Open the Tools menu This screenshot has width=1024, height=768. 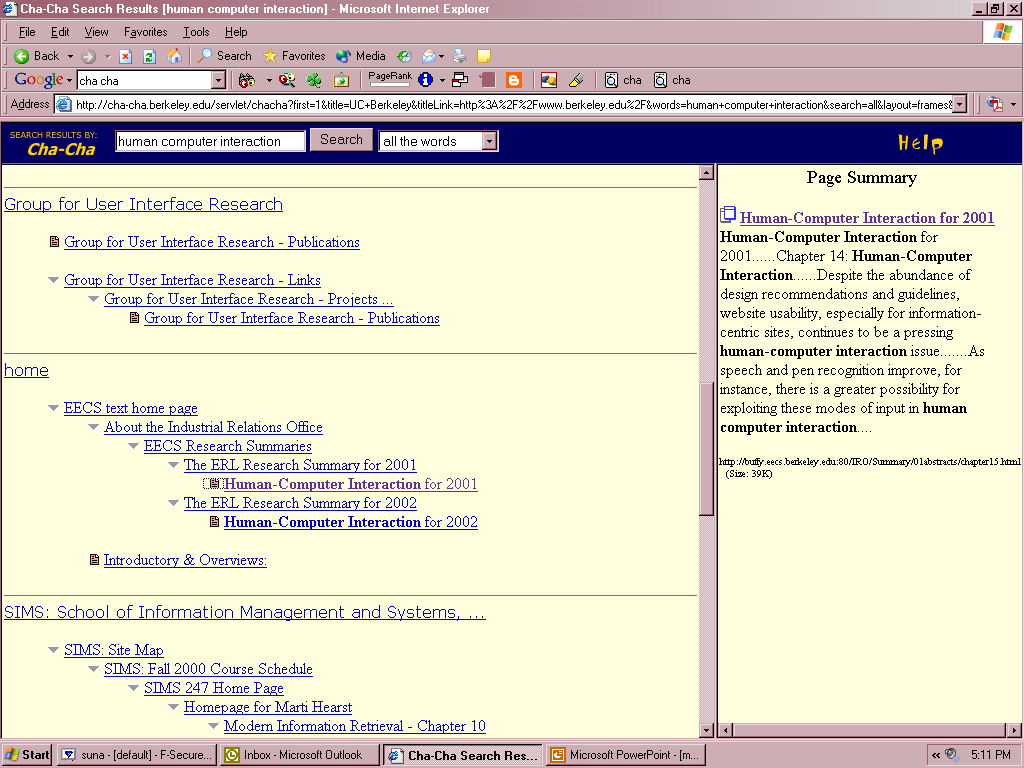(196, 32)
